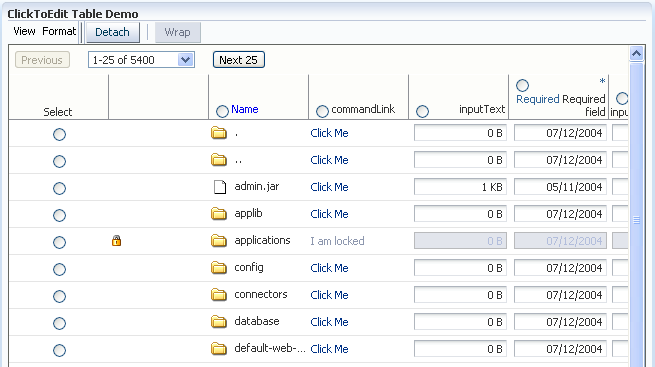
Task: Sort by the Name column header link
Action: (x=245, y=109)
